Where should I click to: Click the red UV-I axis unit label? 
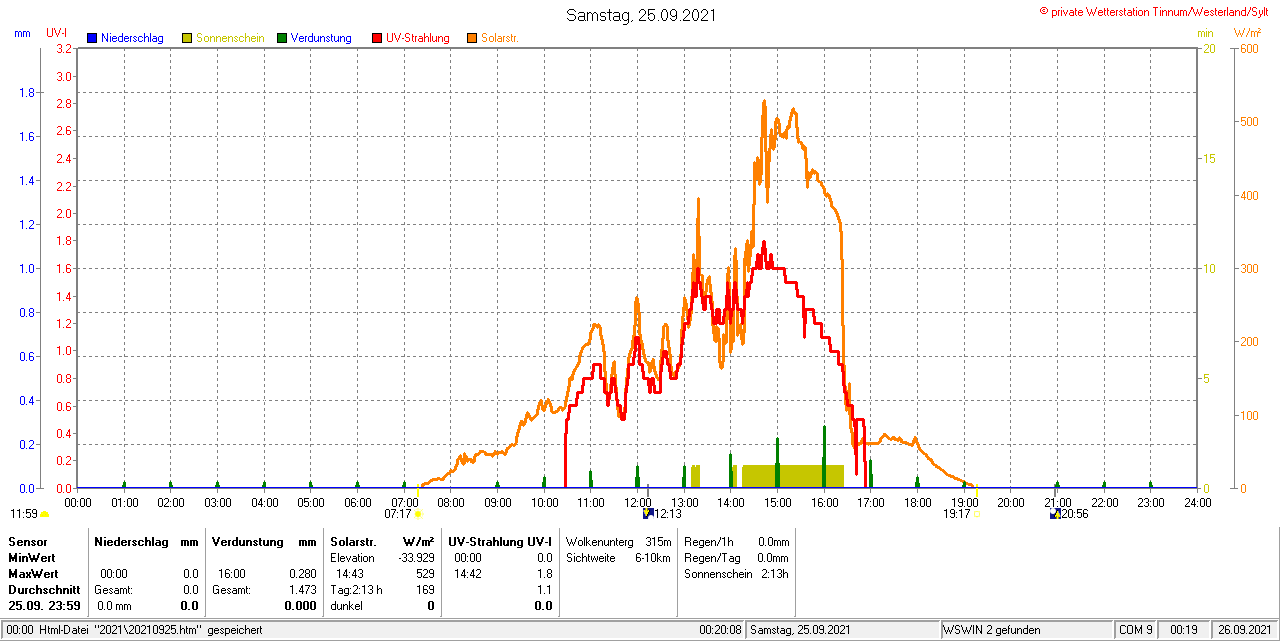57,33
